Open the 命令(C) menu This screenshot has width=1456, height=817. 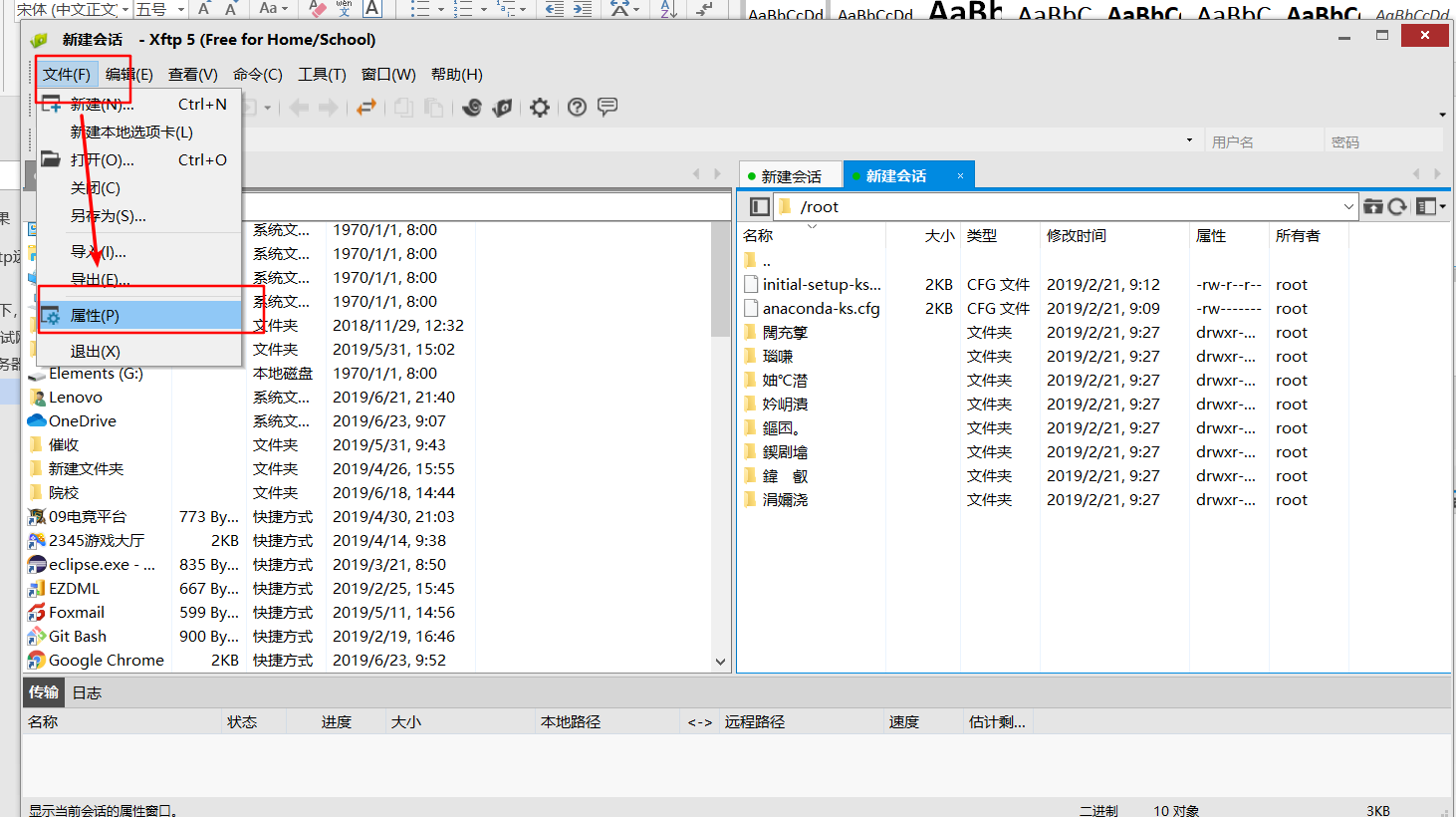coord(258,74)
